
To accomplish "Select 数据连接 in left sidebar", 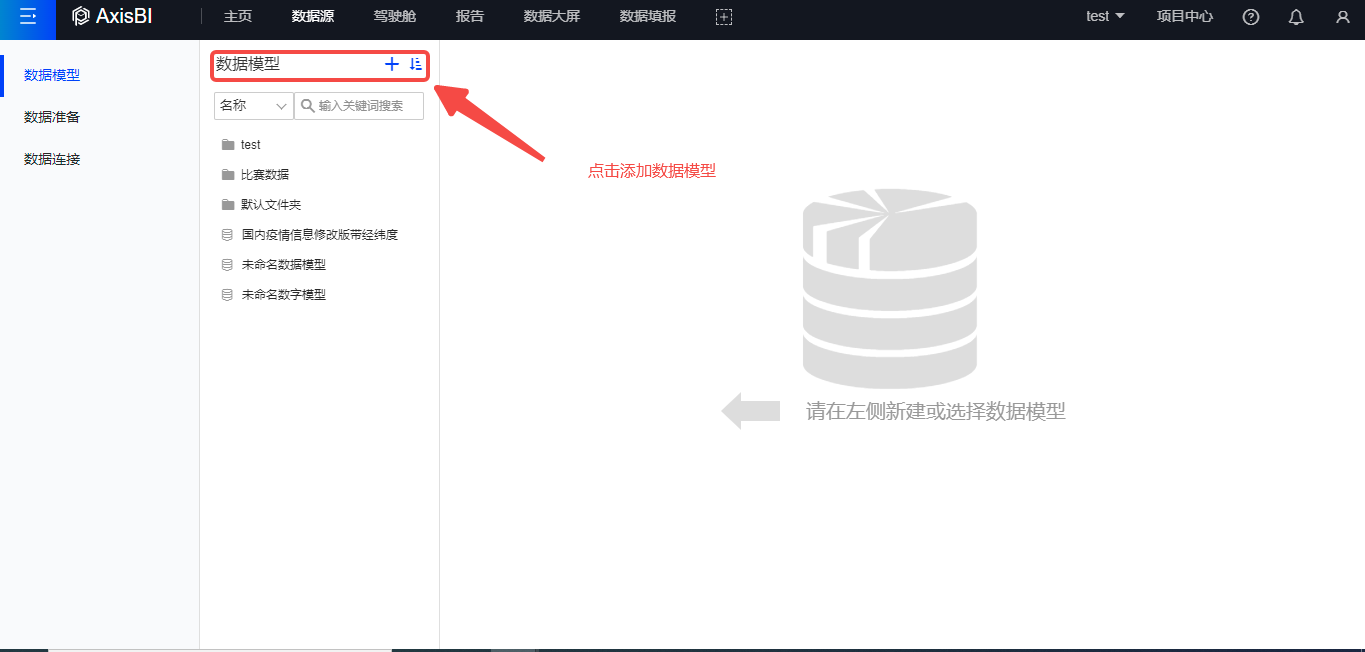I will [x=52, y=159].
